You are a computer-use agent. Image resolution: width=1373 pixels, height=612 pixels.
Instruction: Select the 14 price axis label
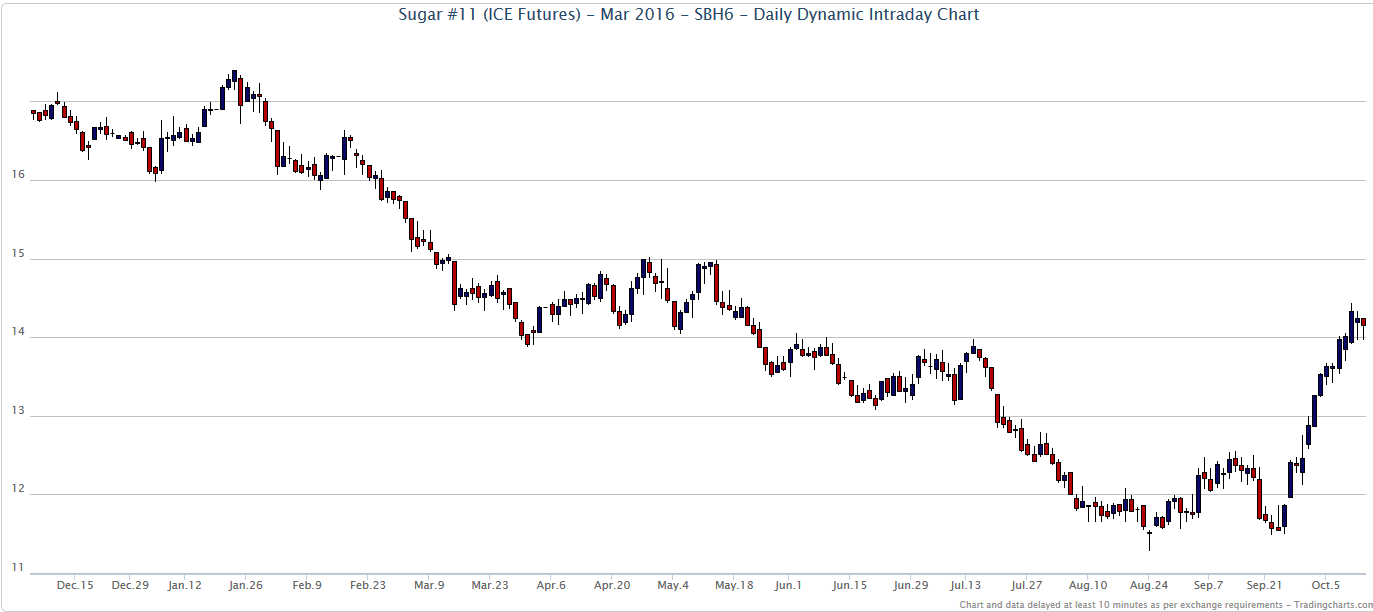pyautogui.click(x=18, y=333)
